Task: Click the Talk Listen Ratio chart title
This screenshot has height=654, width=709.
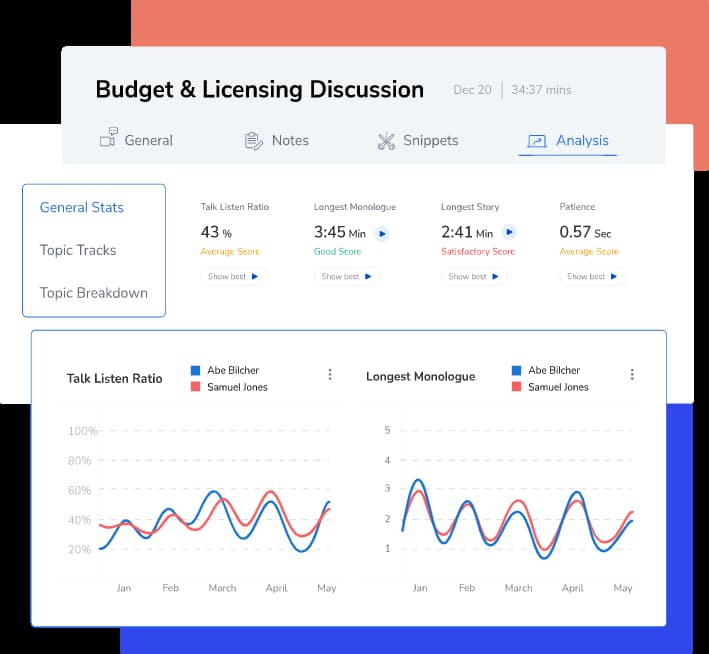Action: [x=114, y=379]
